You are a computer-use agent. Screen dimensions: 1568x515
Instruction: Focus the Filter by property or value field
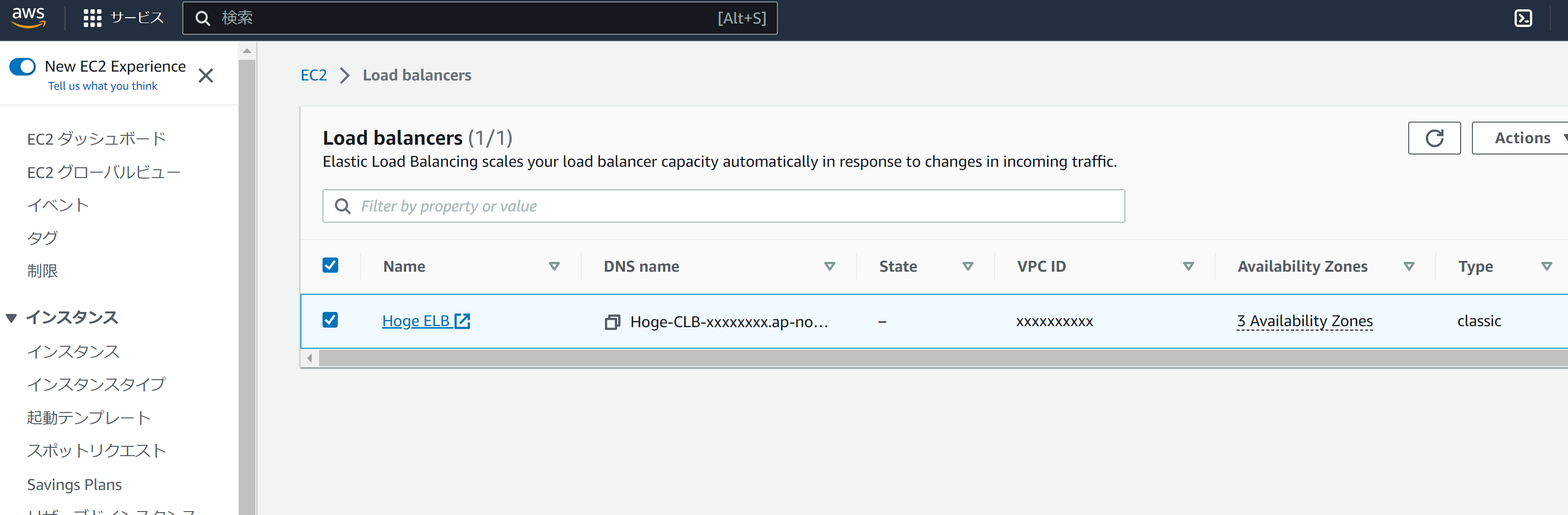[730, 206]
